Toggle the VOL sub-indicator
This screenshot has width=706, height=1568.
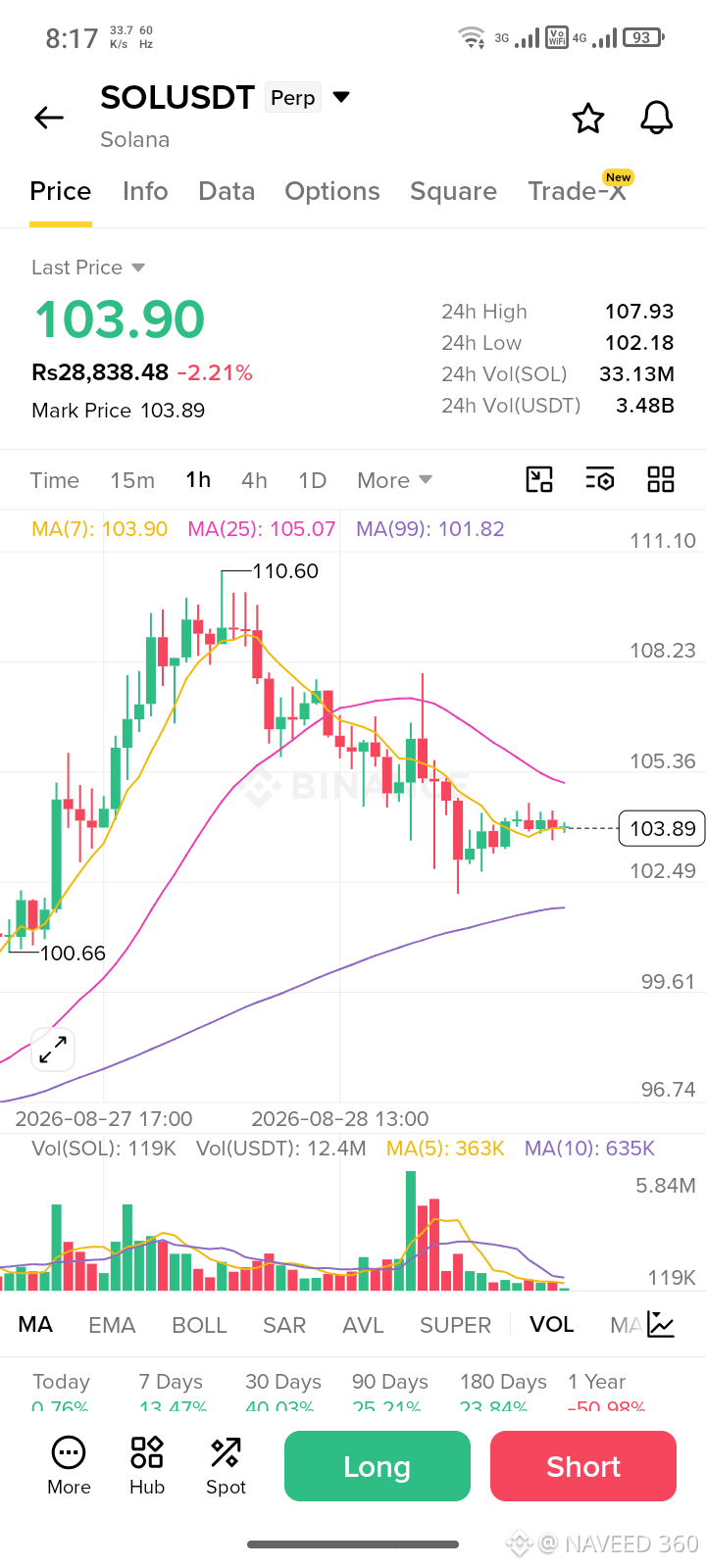552,1325
